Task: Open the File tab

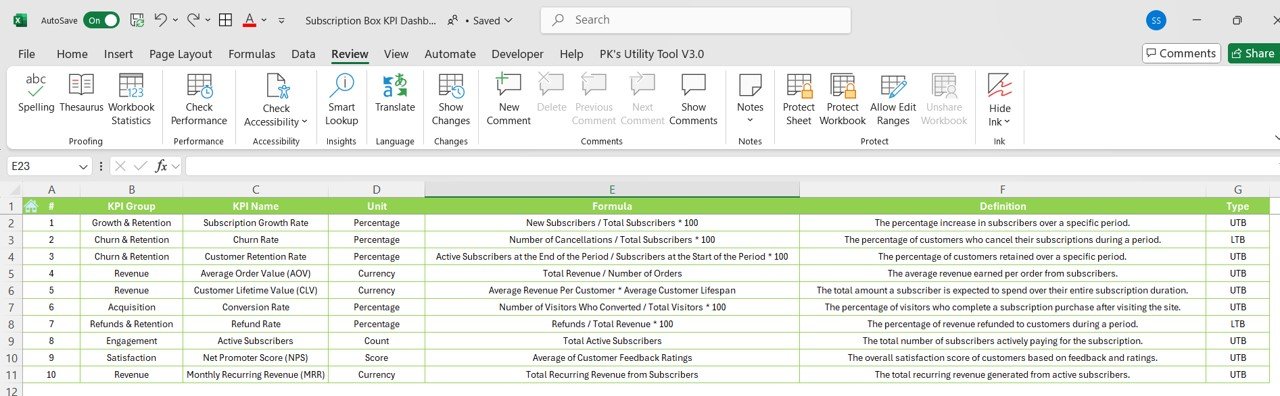Action: pos(27,54)
